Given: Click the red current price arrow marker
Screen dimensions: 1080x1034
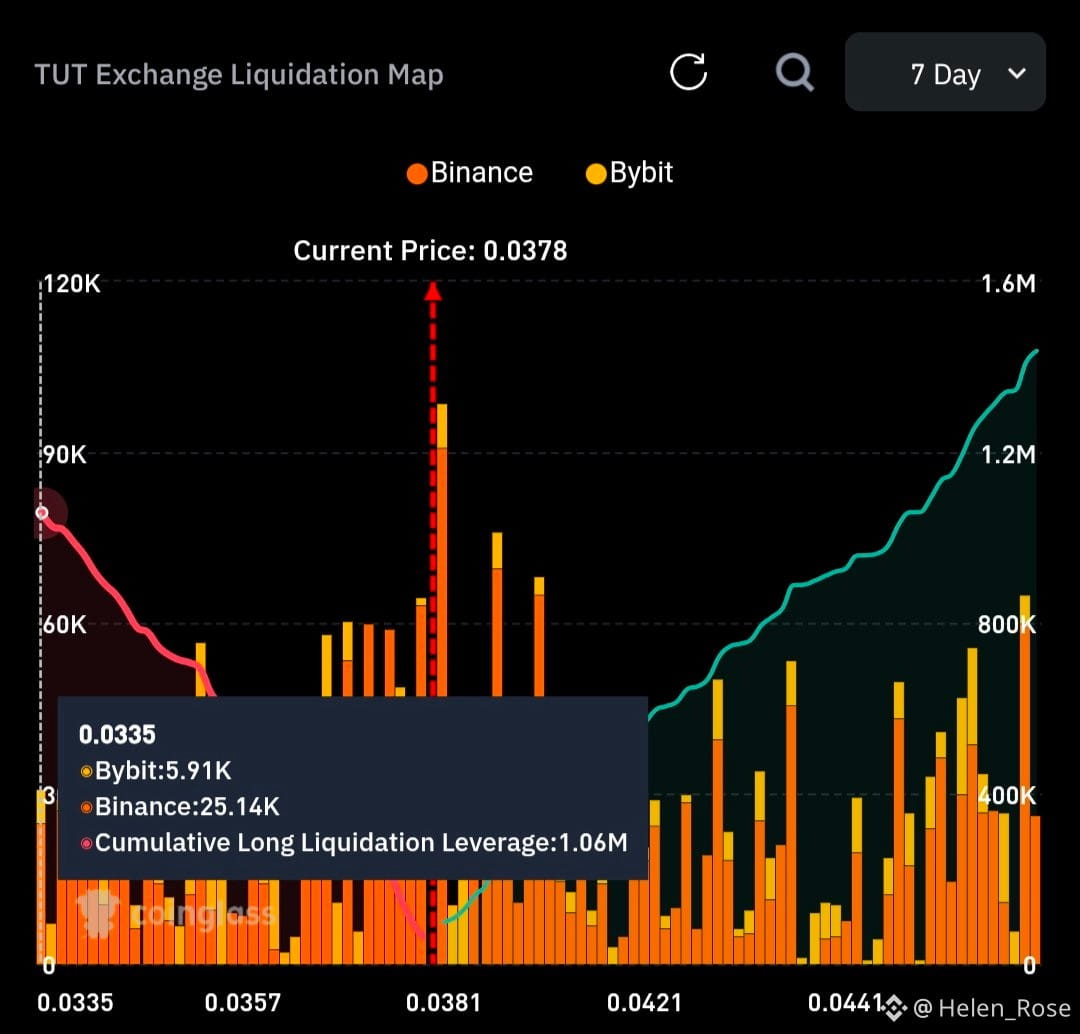Looking at the screenshot, I should point(433,291).
